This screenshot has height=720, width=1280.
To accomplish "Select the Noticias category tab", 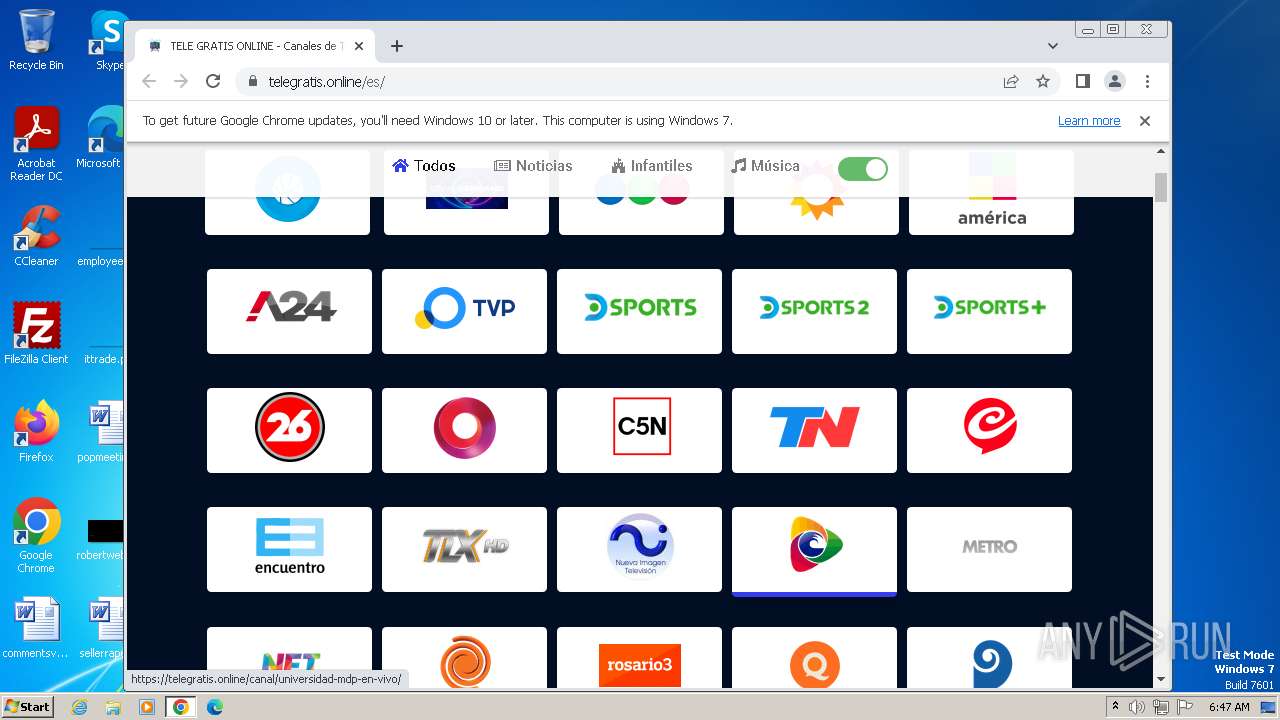I will 533,166.
